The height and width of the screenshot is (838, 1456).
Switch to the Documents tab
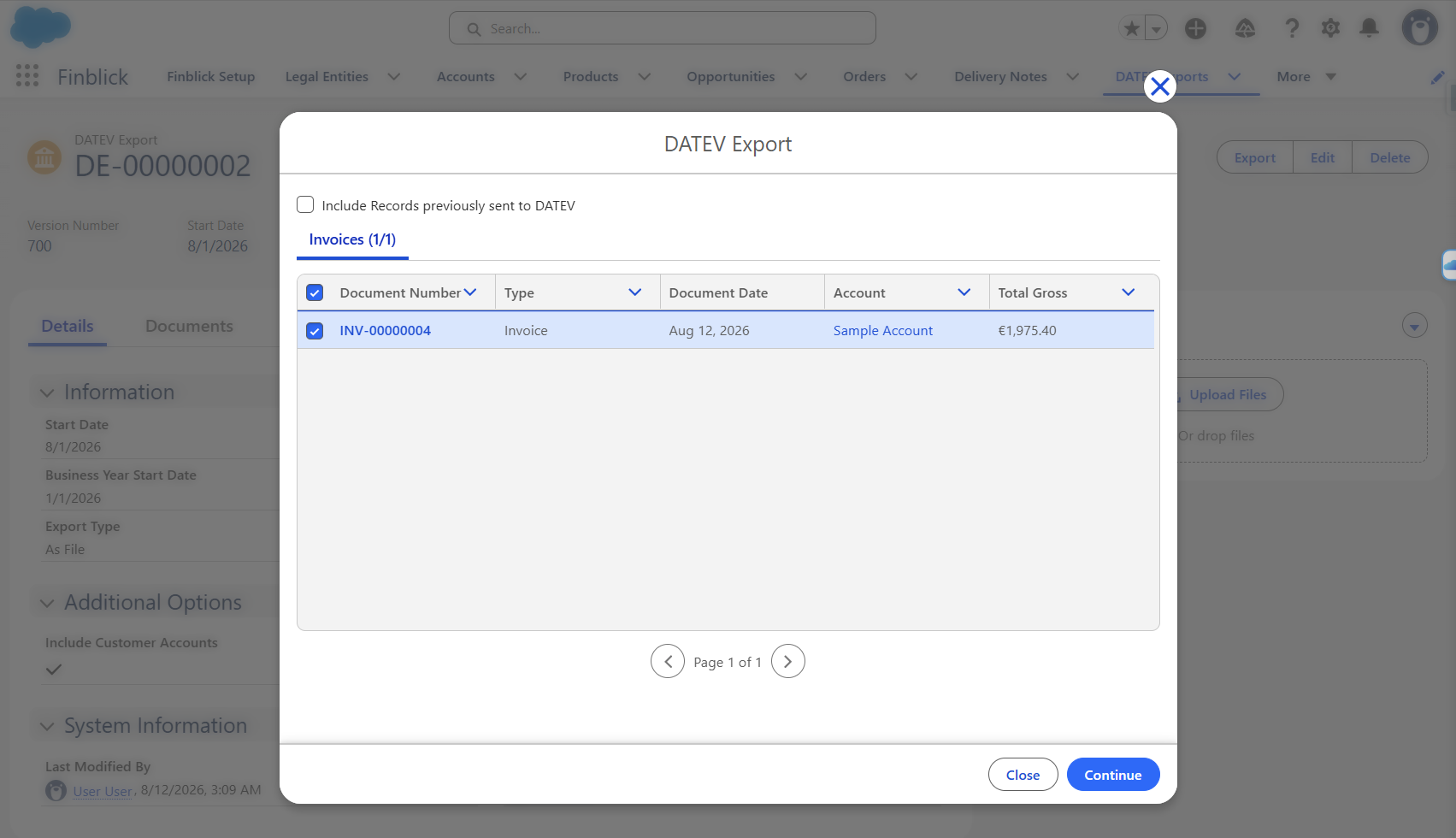(x=189, y=327)
